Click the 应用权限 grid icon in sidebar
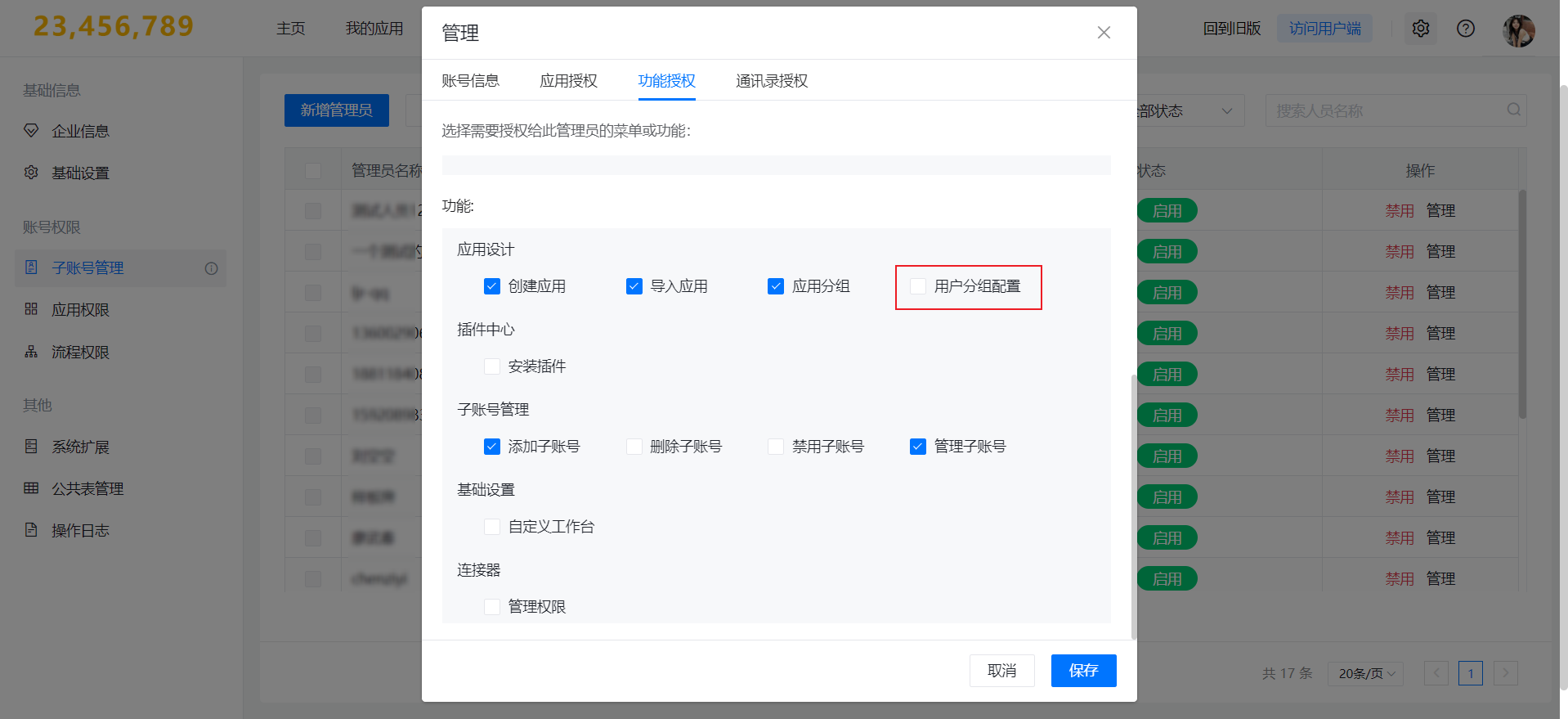Image resolution: width=1568 pixels, height=719 pixels. click(31, 309)
